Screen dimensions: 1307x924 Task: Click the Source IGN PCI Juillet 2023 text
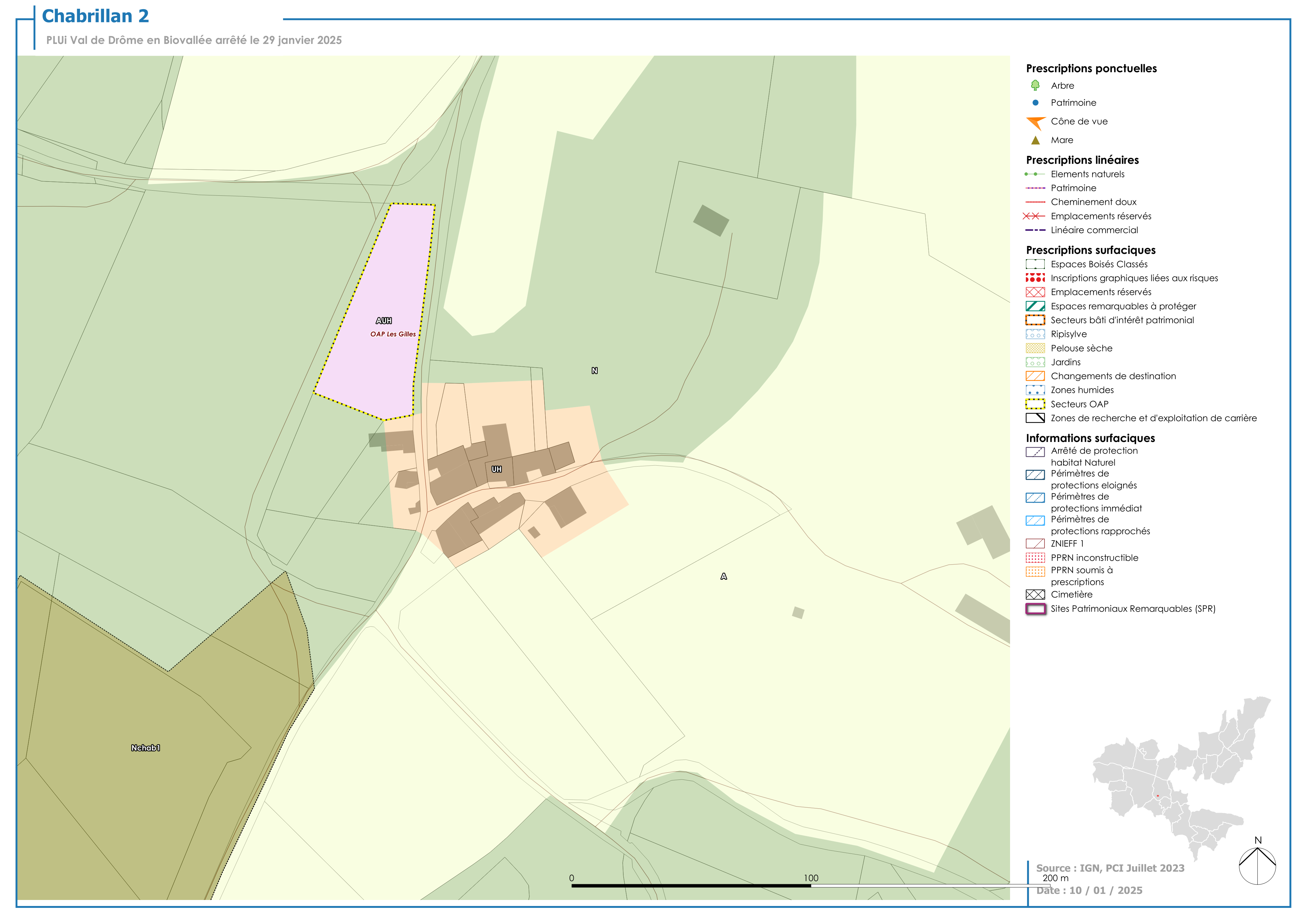click(1110, 868)
